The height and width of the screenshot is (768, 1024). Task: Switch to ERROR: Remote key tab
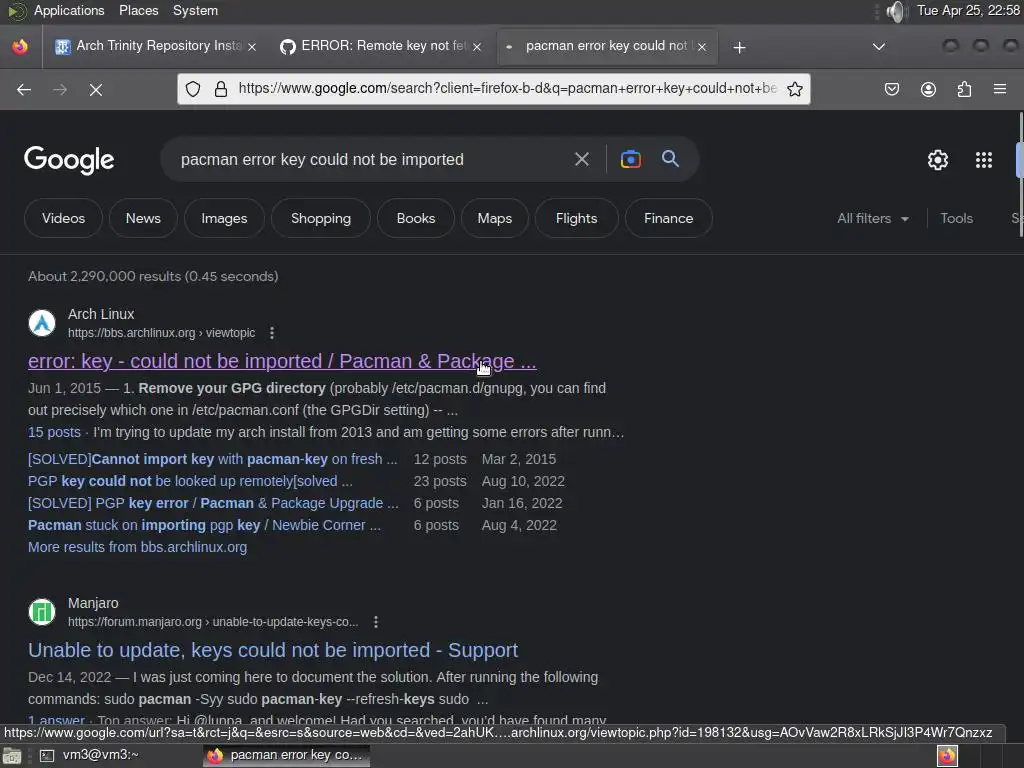click(381, 46)
